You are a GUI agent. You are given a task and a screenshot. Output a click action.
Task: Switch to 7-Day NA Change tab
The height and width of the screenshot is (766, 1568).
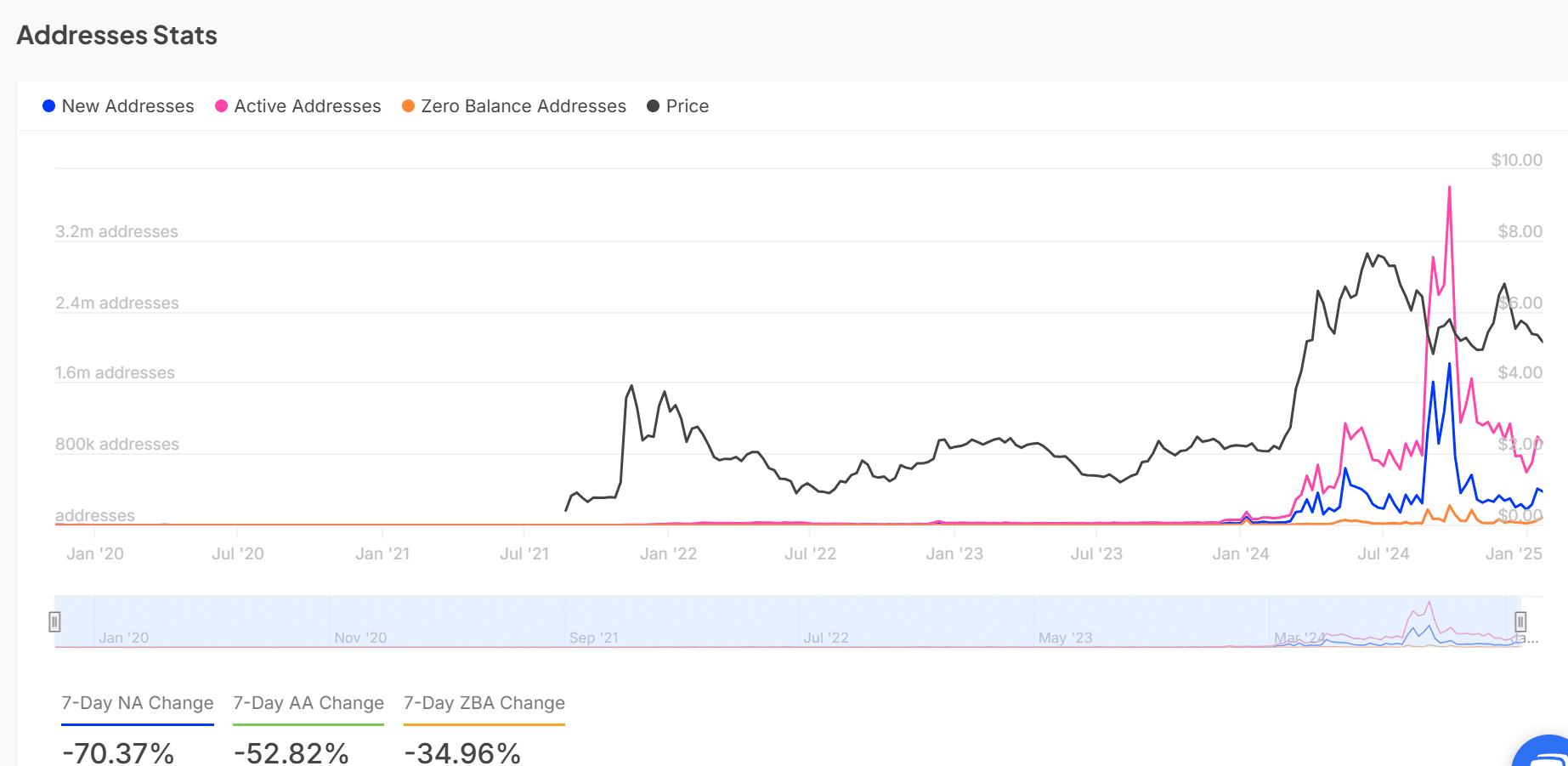tap(138, 703)
